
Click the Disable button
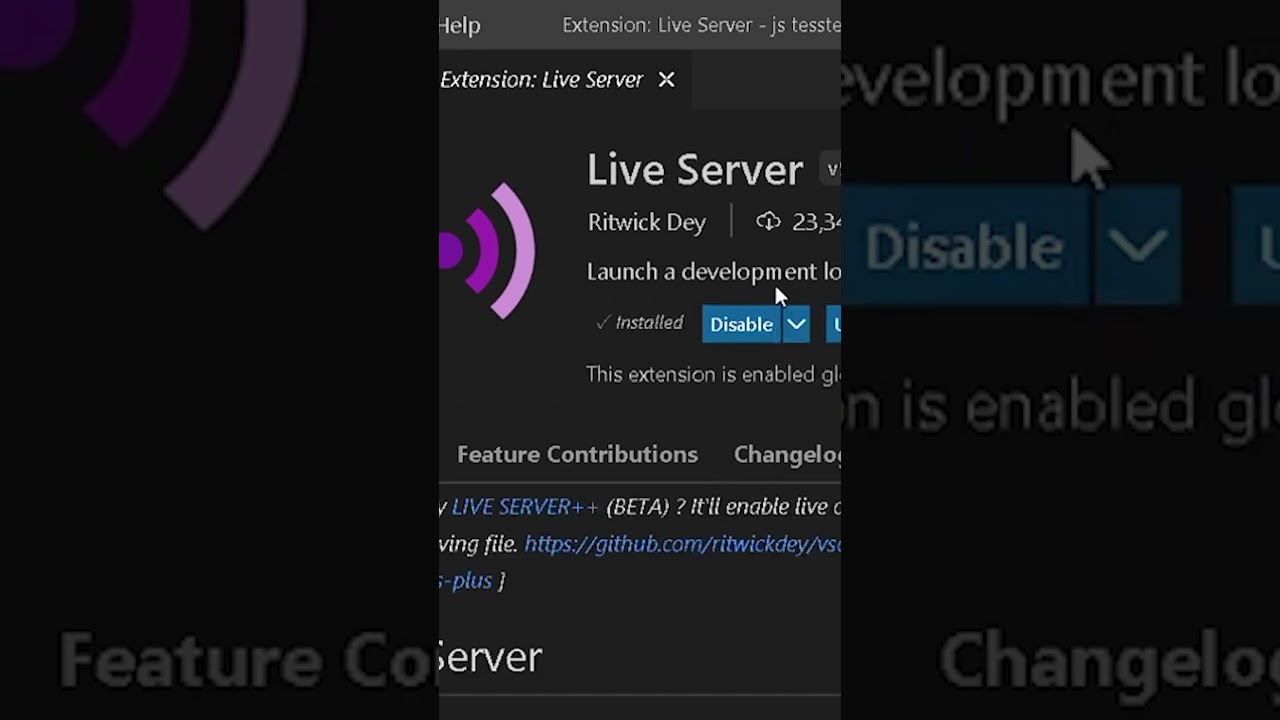coord(741,324)
